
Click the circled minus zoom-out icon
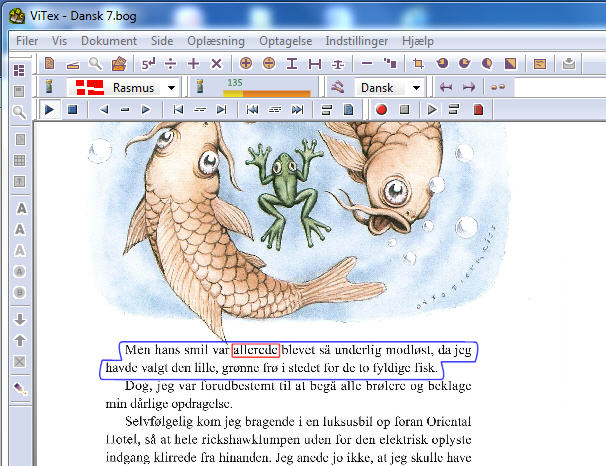click(x=269, y=63)
